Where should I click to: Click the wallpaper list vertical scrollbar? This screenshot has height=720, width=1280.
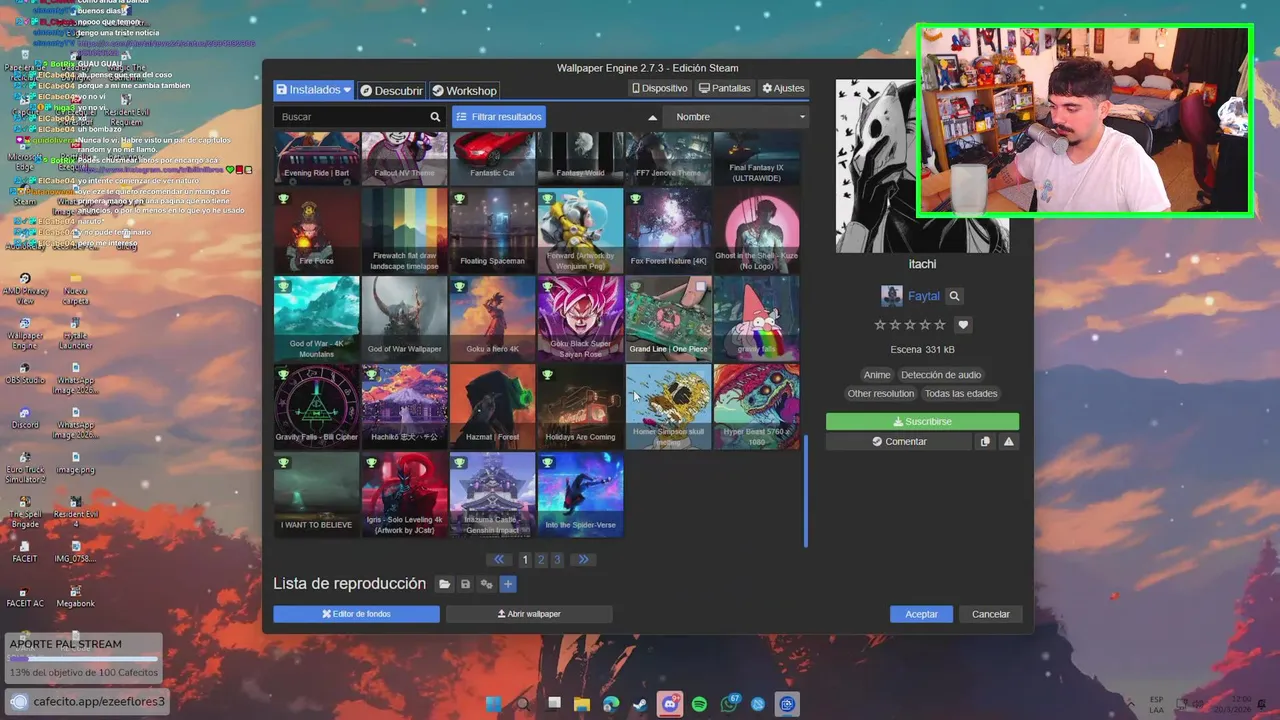805,492
